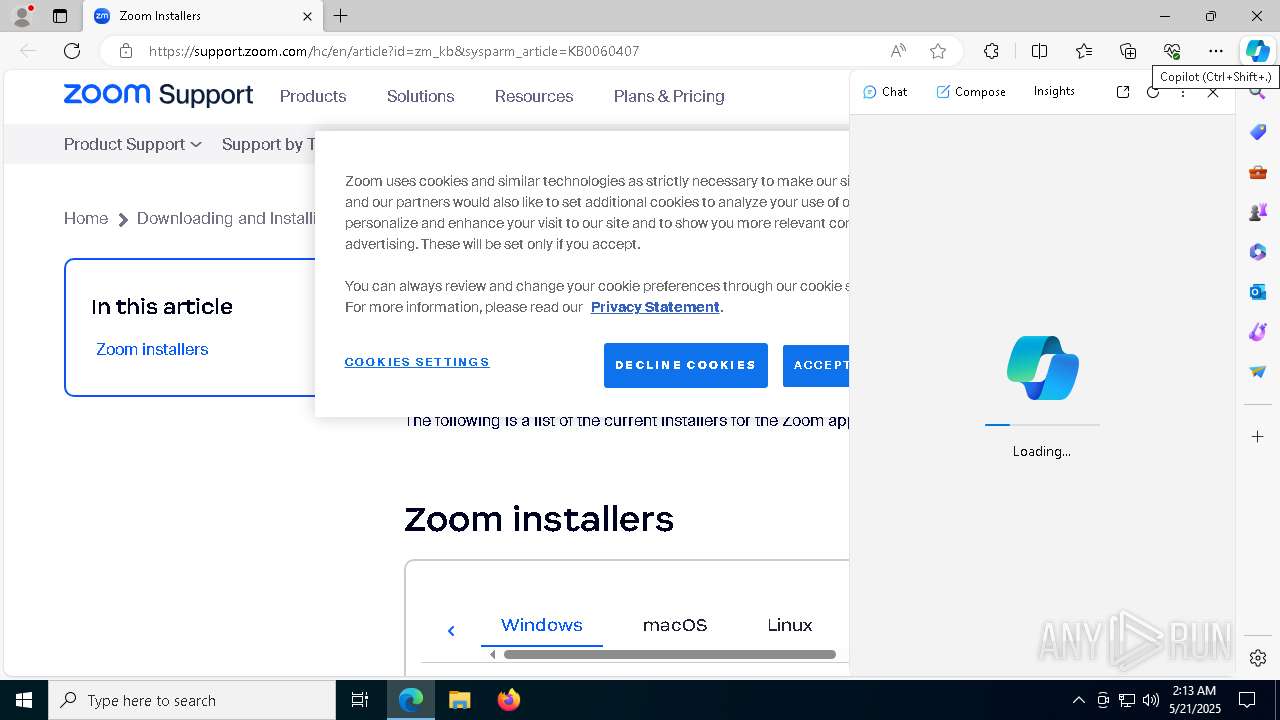Open Copilot pane more options menu
Viewport: 1280px width, 720px height.
tap(1183, 92)
